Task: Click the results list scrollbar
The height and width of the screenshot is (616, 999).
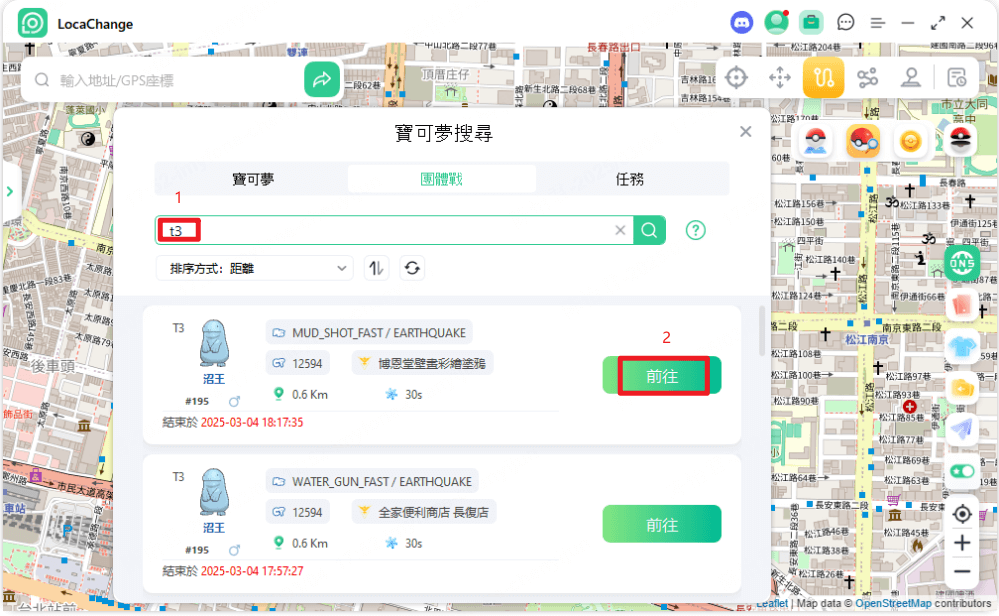Action: point(761,331)
